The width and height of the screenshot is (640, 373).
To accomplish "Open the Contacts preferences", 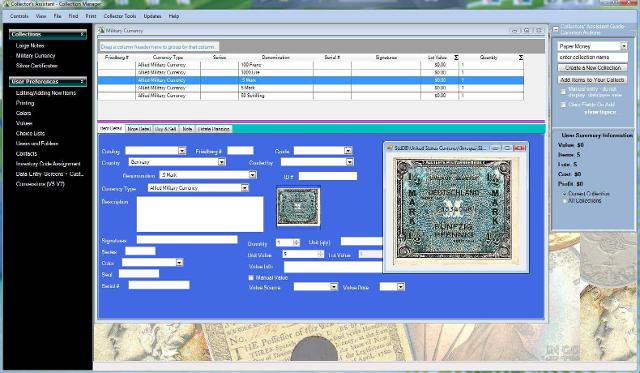I will (x=27, y=154).
